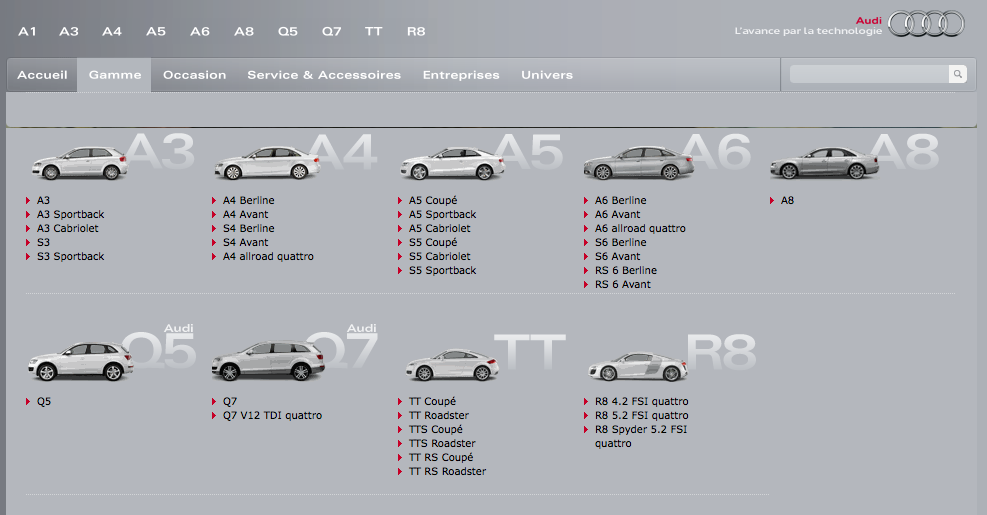Open the RS 6 Berline link
This screenshot has width=987, height=515.
[x=626, y=270]
